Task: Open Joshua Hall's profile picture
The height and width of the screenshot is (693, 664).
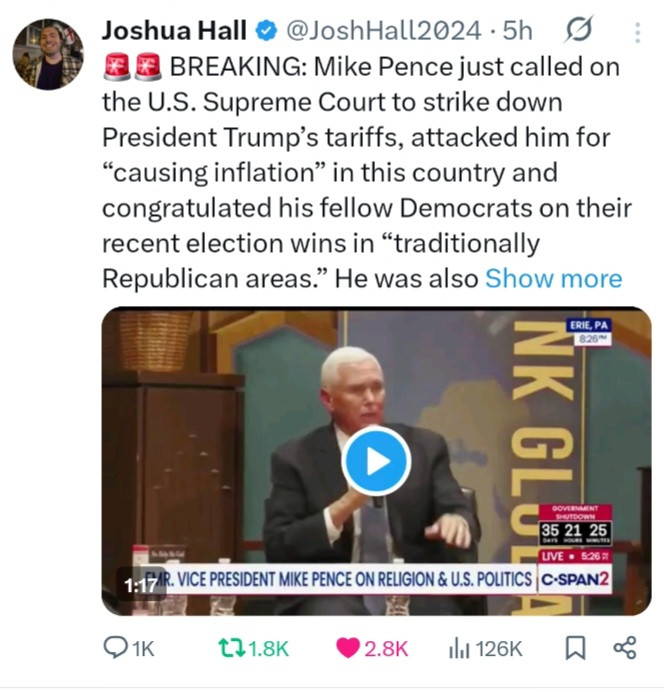Action: coord(48,54)
